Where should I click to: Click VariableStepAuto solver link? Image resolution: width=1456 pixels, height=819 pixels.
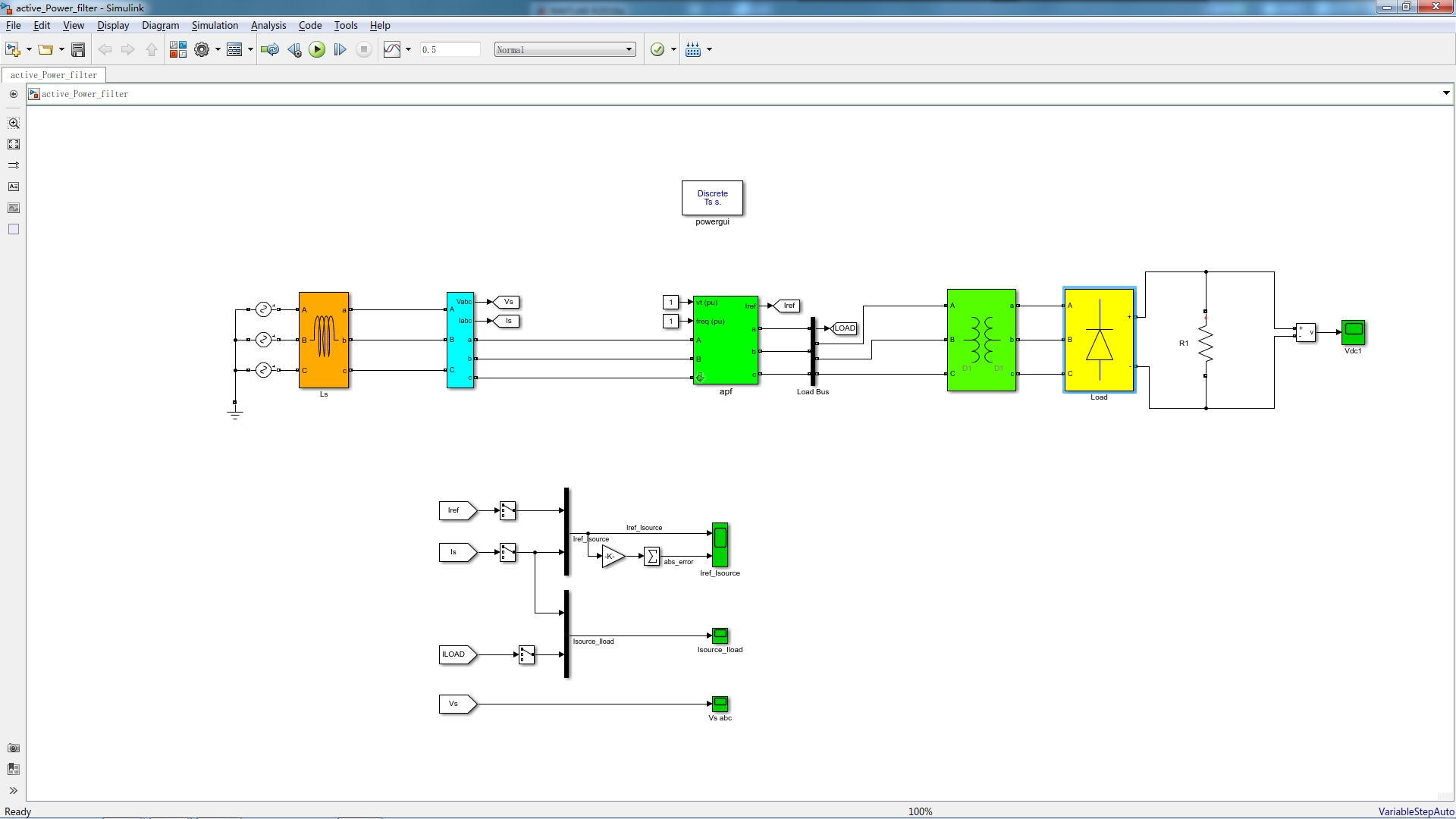pos(1415,811)
